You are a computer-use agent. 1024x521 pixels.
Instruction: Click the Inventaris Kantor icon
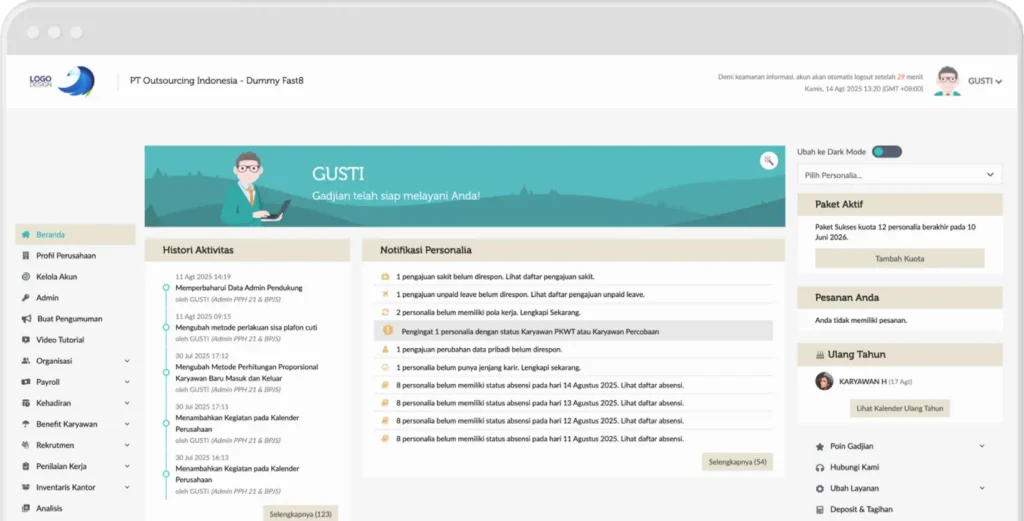(x=26, y=487)
